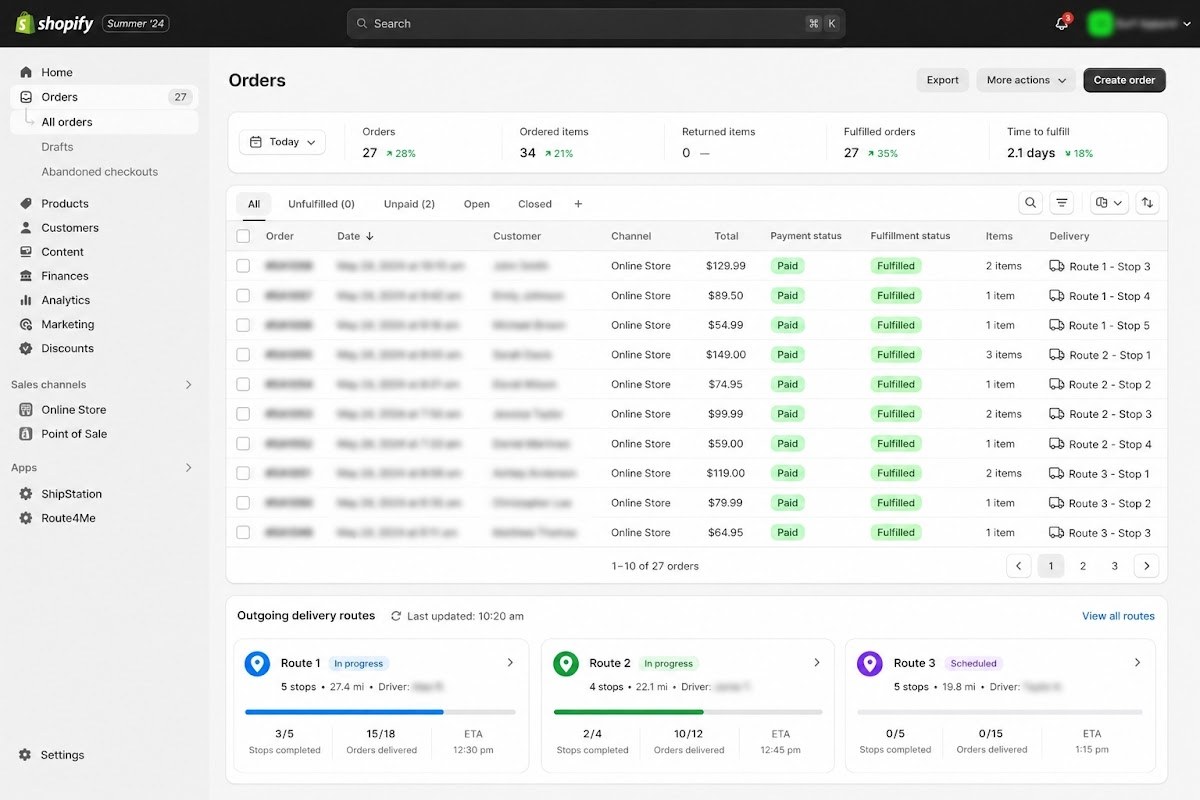The image size is (1200, 800).
Task: Open Route 1 card chevron
Action: tap(510, 663)
